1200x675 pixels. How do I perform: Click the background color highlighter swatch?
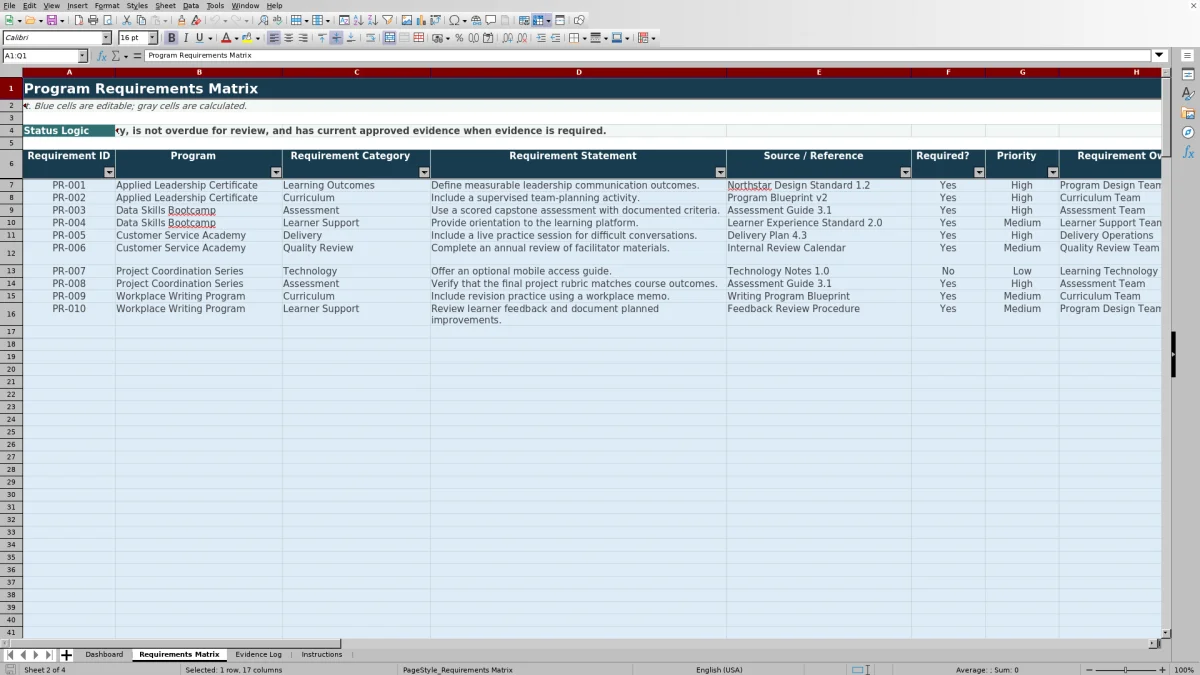tap(246, 38)
